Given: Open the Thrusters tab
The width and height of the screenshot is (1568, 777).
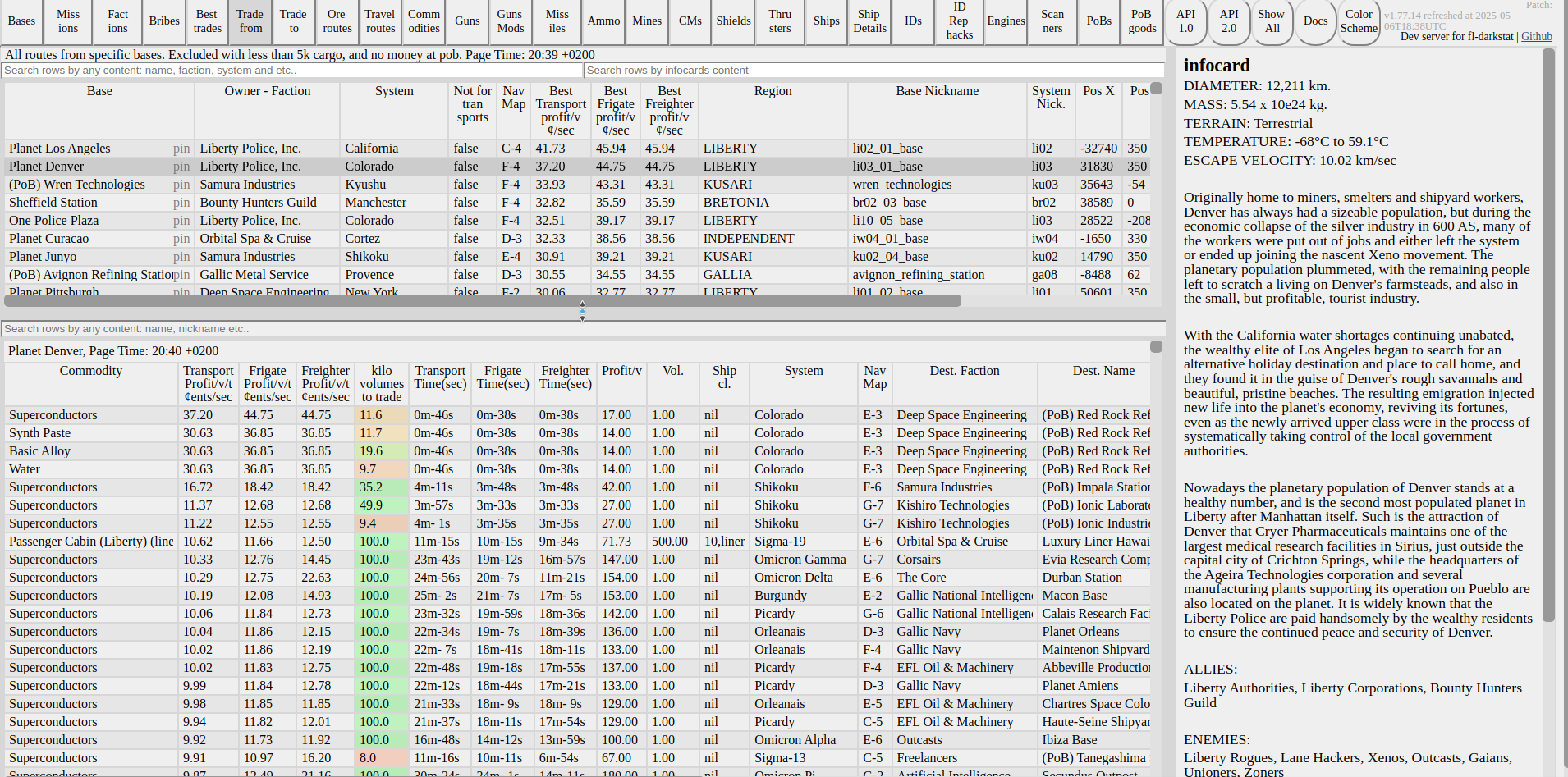Looking at the screenshot, I should [x=780, y=22].
